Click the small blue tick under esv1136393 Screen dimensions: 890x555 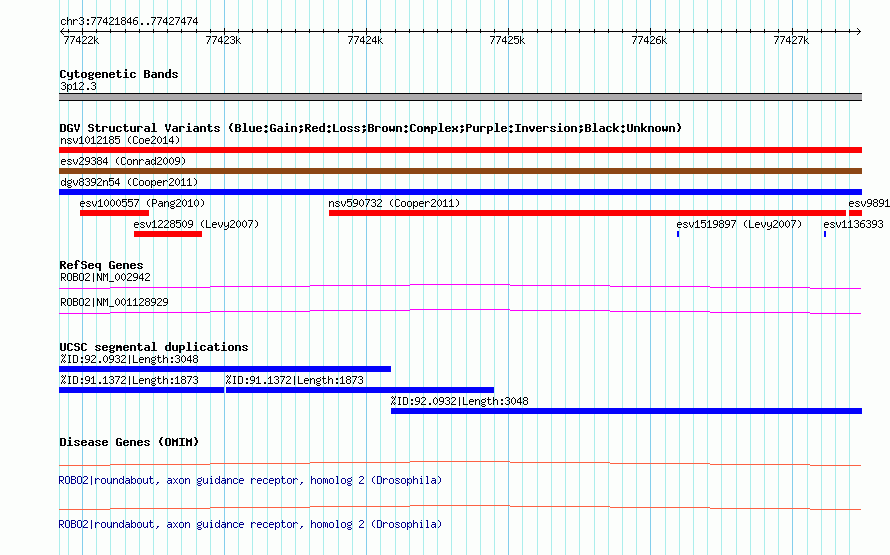click(825, 234)
